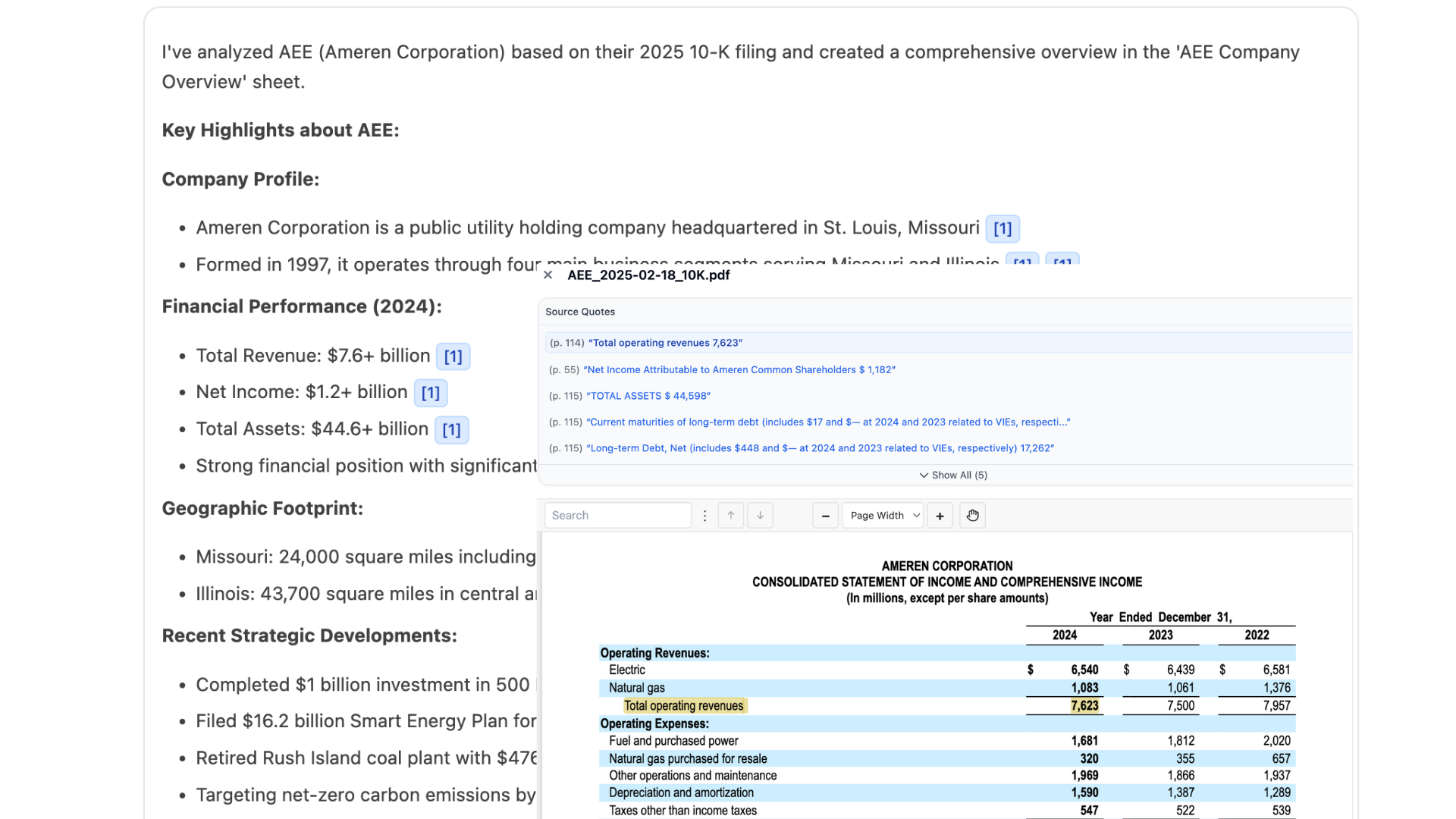
Task: Select the Total operating revenues 7,623 quote
Action: [665, 343]
